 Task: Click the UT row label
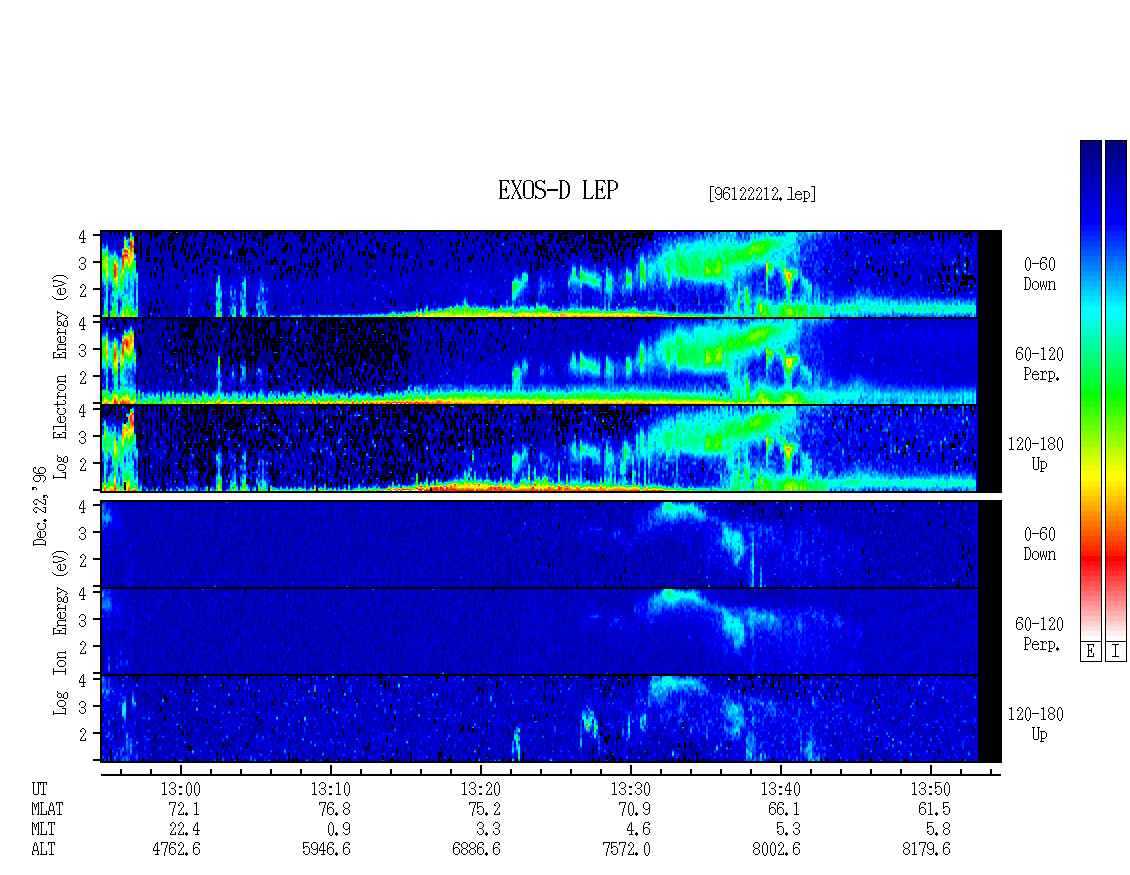tap(39, 789)
